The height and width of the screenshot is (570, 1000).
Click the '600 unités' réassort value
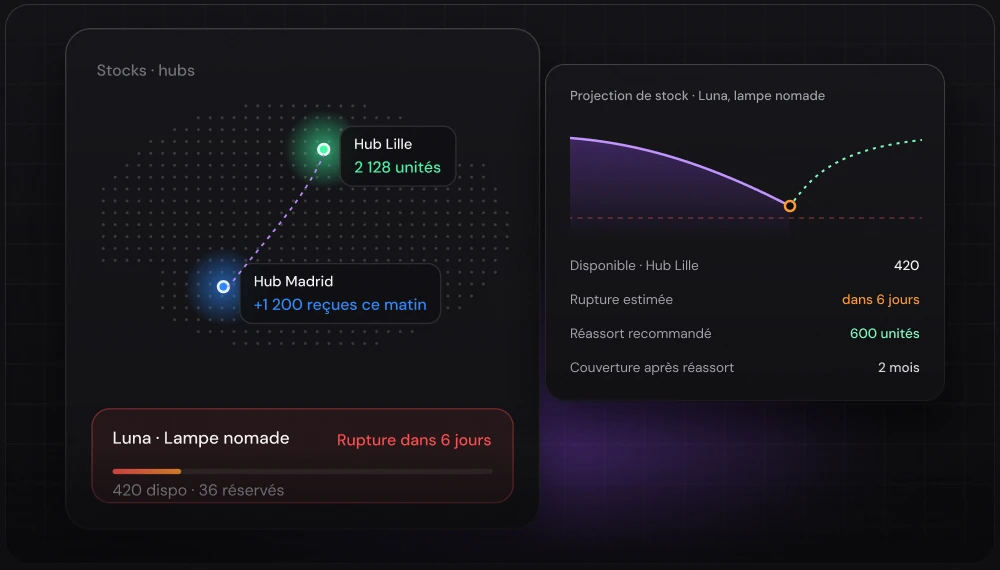(x=885, y=333)
